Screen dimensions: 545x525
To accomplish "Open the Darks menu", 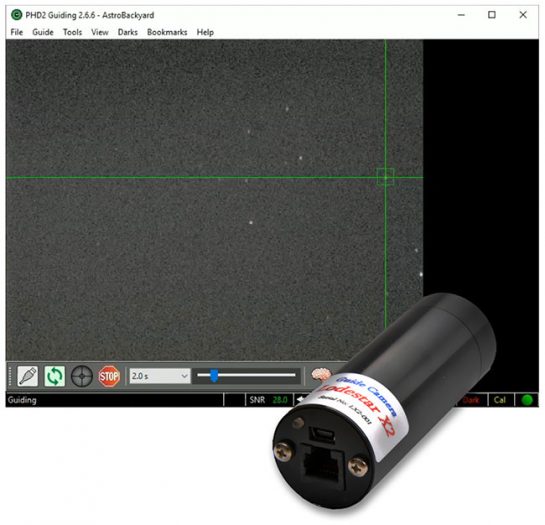I will [x=128, y=32].
